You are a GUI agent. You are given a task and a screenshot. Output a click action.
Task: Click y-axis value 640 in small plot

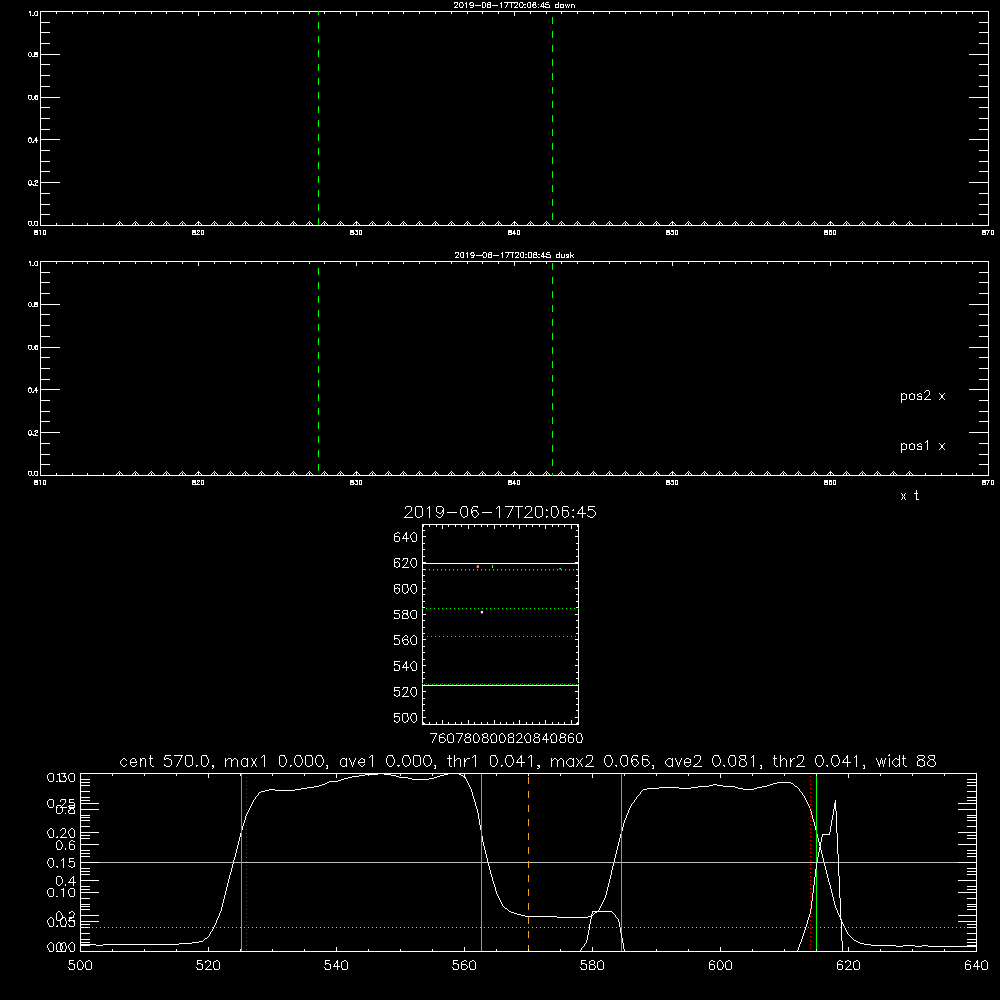coord(405,537)
